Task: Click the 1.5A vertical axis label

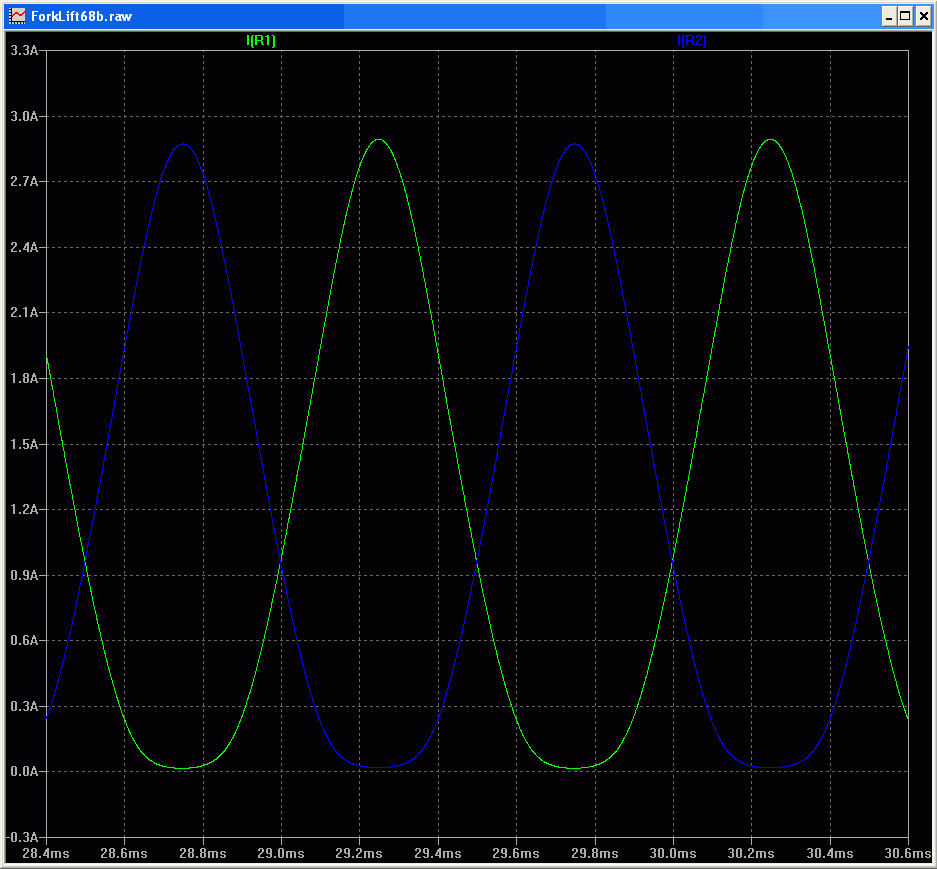Action: pyautogui.click(x=25, y=444)
